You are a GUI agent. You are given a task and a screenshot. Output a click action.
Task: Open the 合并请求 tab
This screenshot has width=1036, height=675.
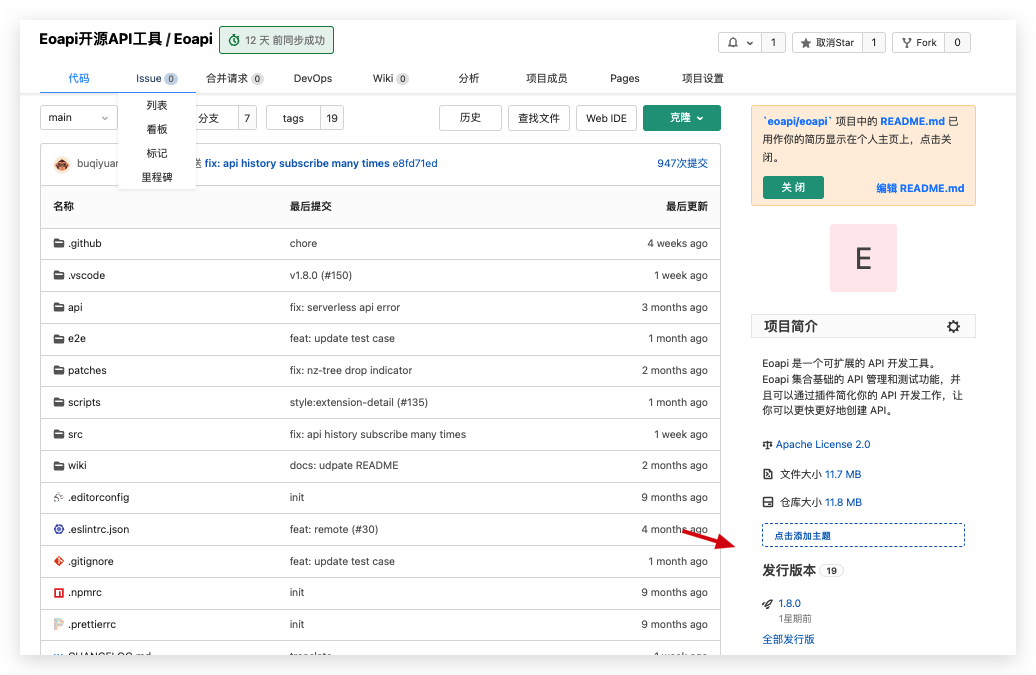234,79
